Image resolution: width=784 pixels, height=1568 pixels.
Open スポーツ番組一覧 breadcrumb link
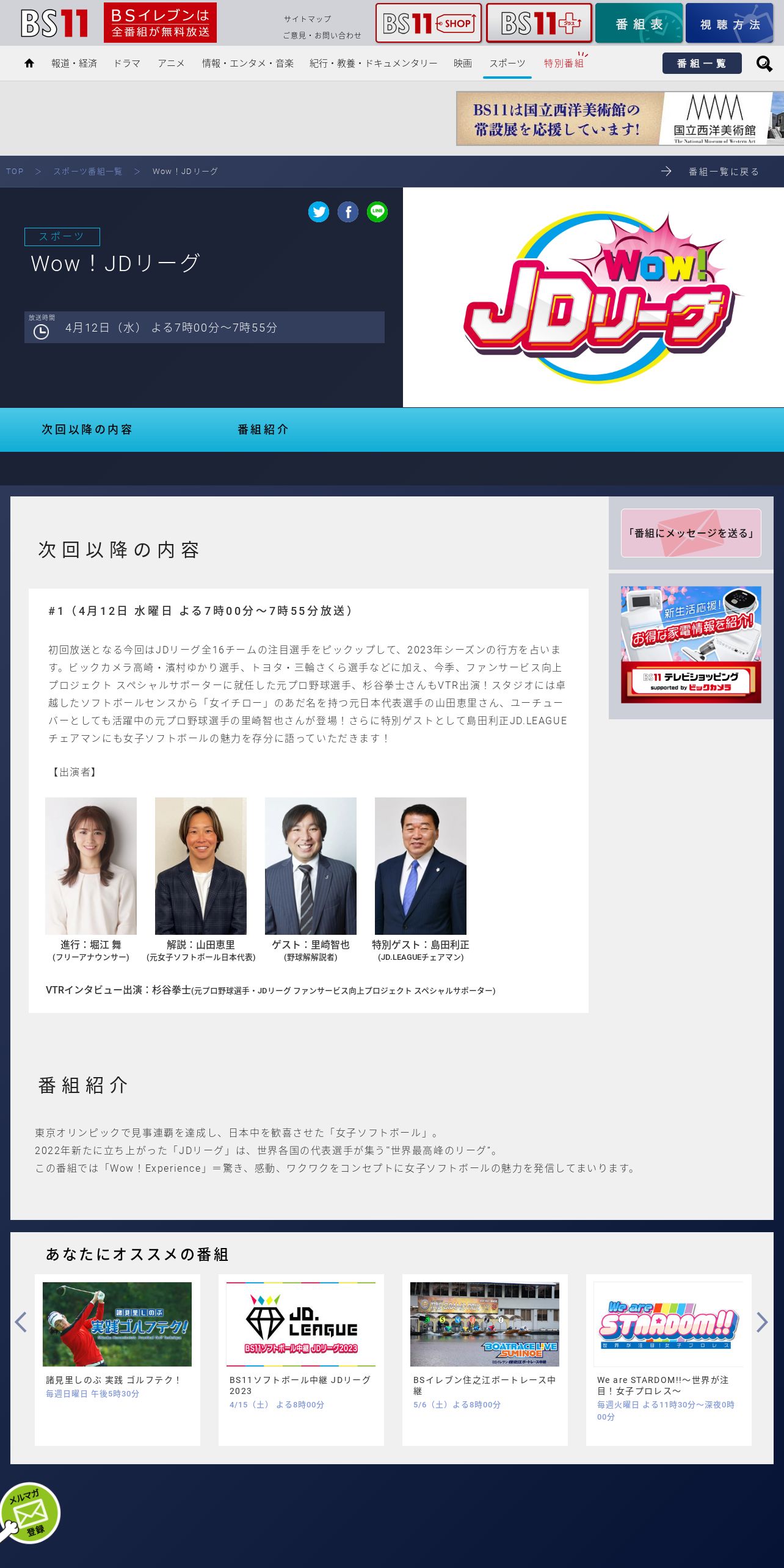tap(88, 172)
